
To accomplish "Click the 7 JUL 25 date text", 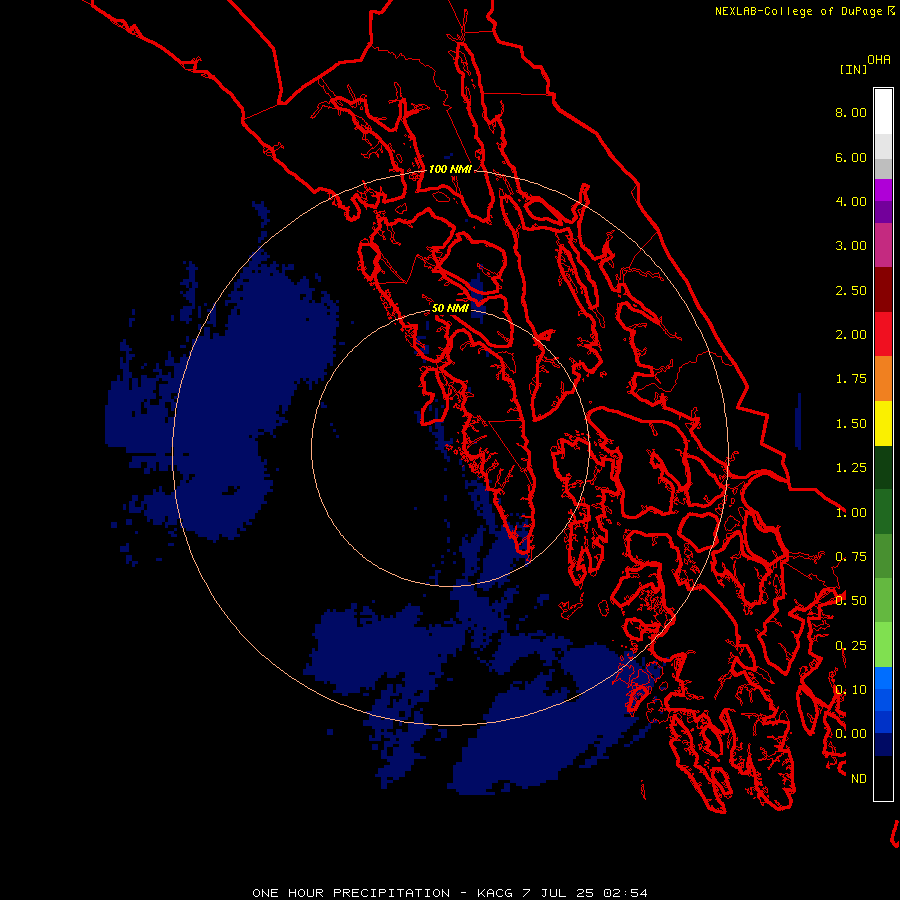I will click(x=558, y=893).
